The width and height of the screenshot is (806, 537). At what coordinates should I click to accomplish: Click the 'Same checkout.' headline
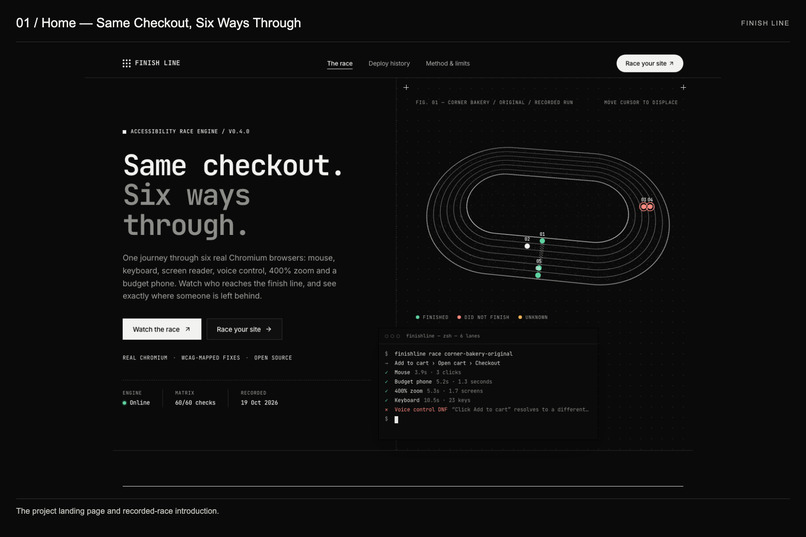coord(233,165)
